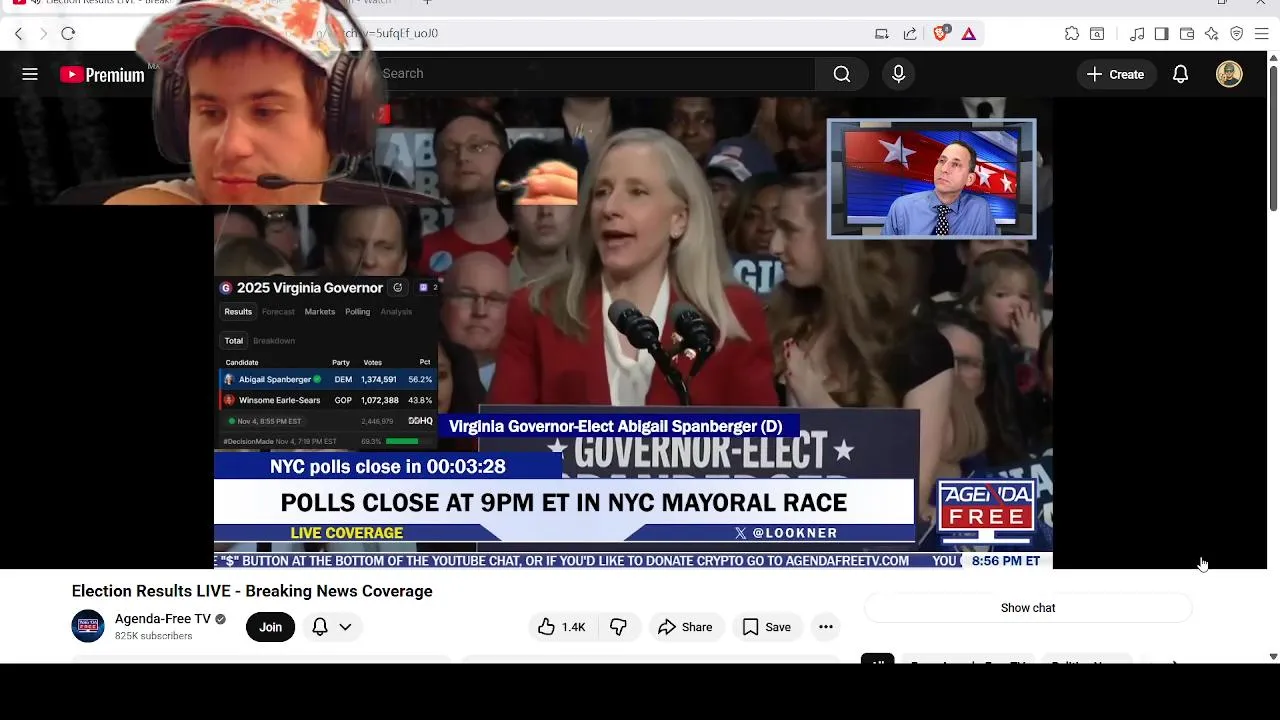This screenshot has height=720, width=1280.
Task: Click '2025 Virginia Governor' heading in the video
Action: tap(310, 288)
